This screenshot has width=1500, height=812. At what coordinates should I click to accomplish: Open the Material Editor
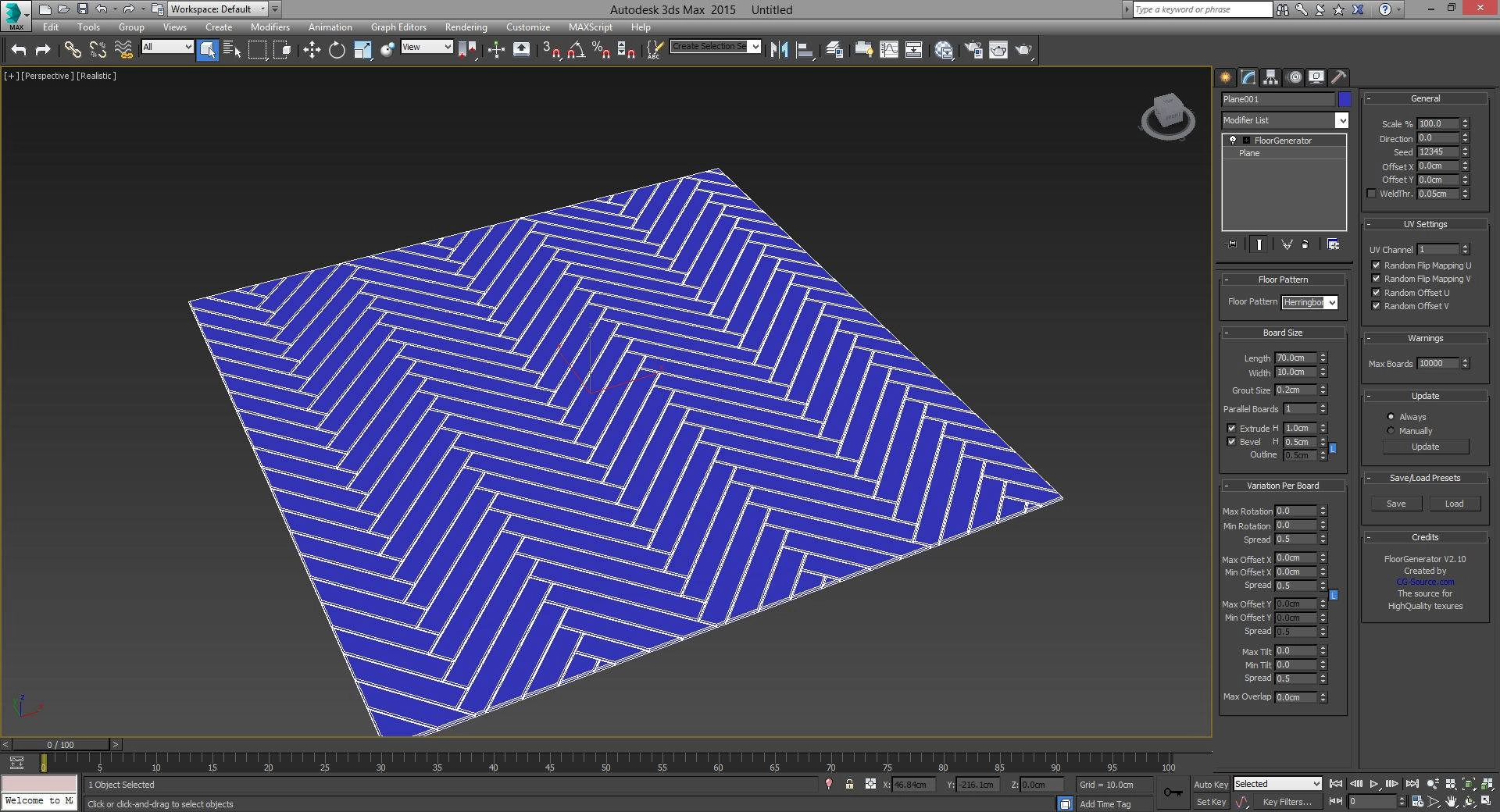point(944,50)
